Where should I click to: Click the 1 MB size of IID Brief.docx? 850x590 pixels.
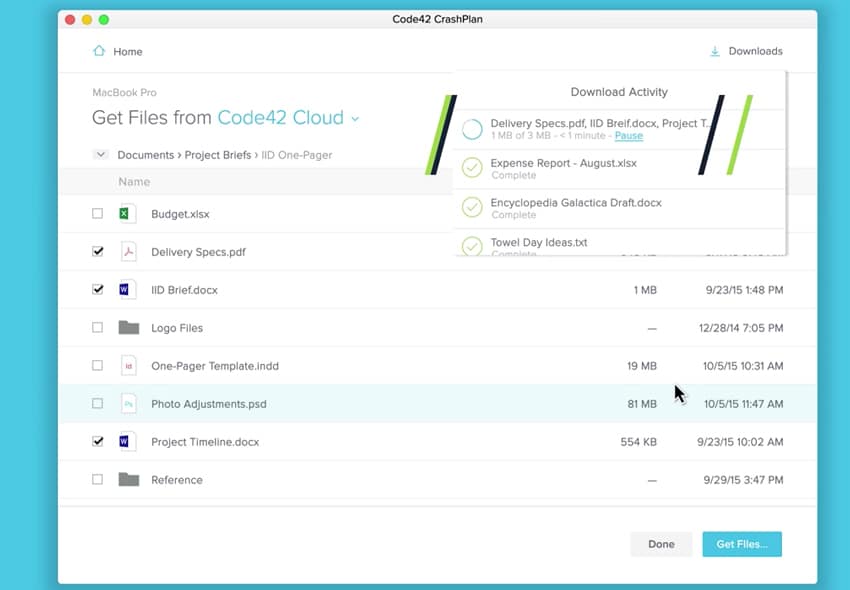tap(645, 290)
